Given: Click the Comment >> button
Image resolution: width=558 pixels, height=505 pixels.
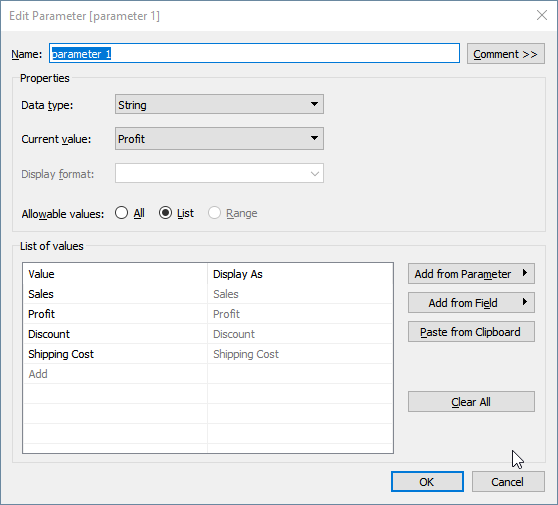Looking at the screenshot, I should coord(506,54).
